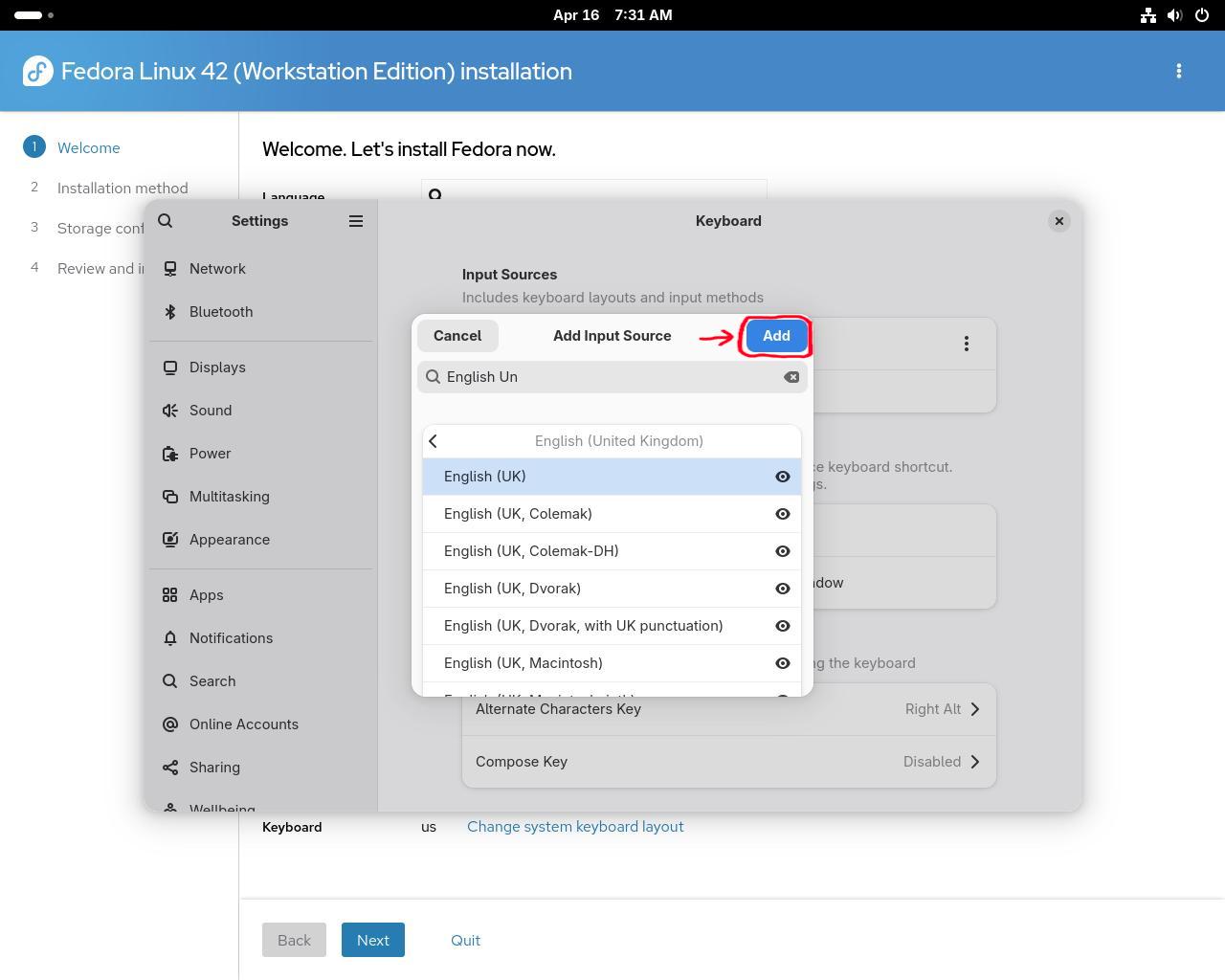Select English (UK, Colemak) layout
Screen dimensions: 1225x980
(x=612, y=514)
